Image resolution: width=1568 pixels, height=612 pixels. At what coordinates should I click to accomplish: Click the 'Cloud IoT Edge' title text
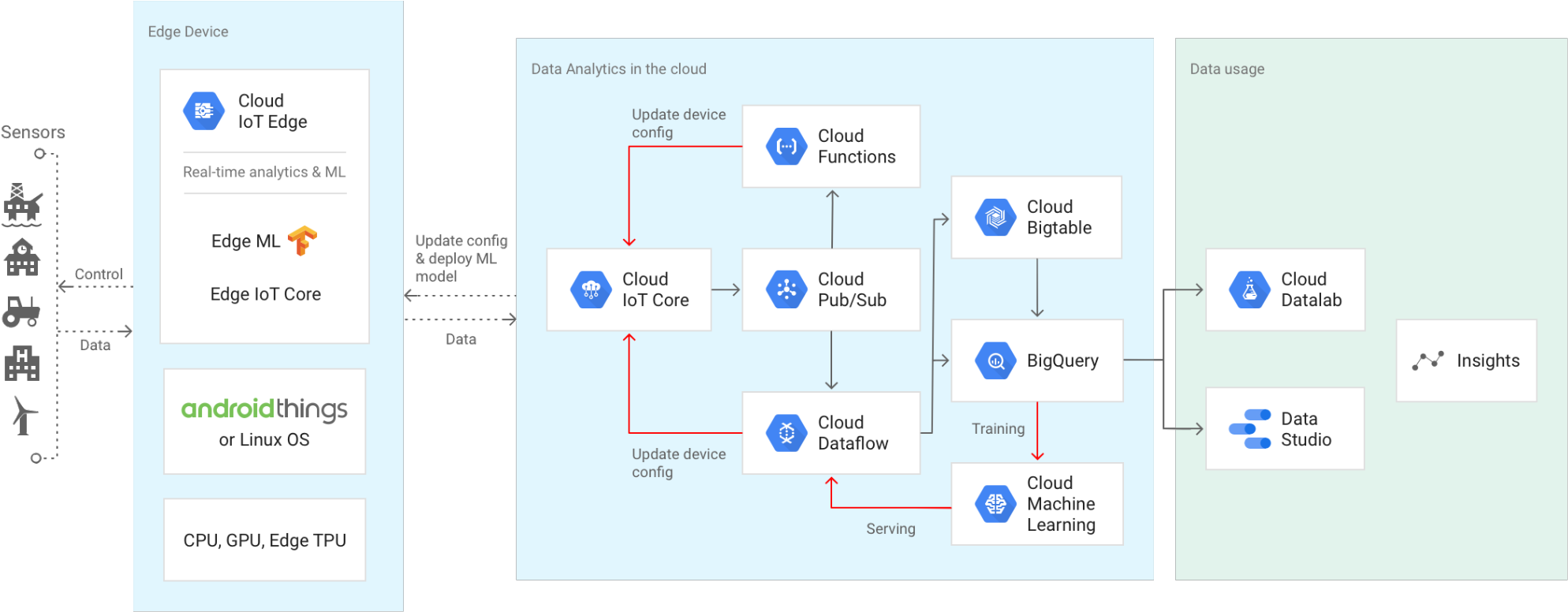(272, 111)
